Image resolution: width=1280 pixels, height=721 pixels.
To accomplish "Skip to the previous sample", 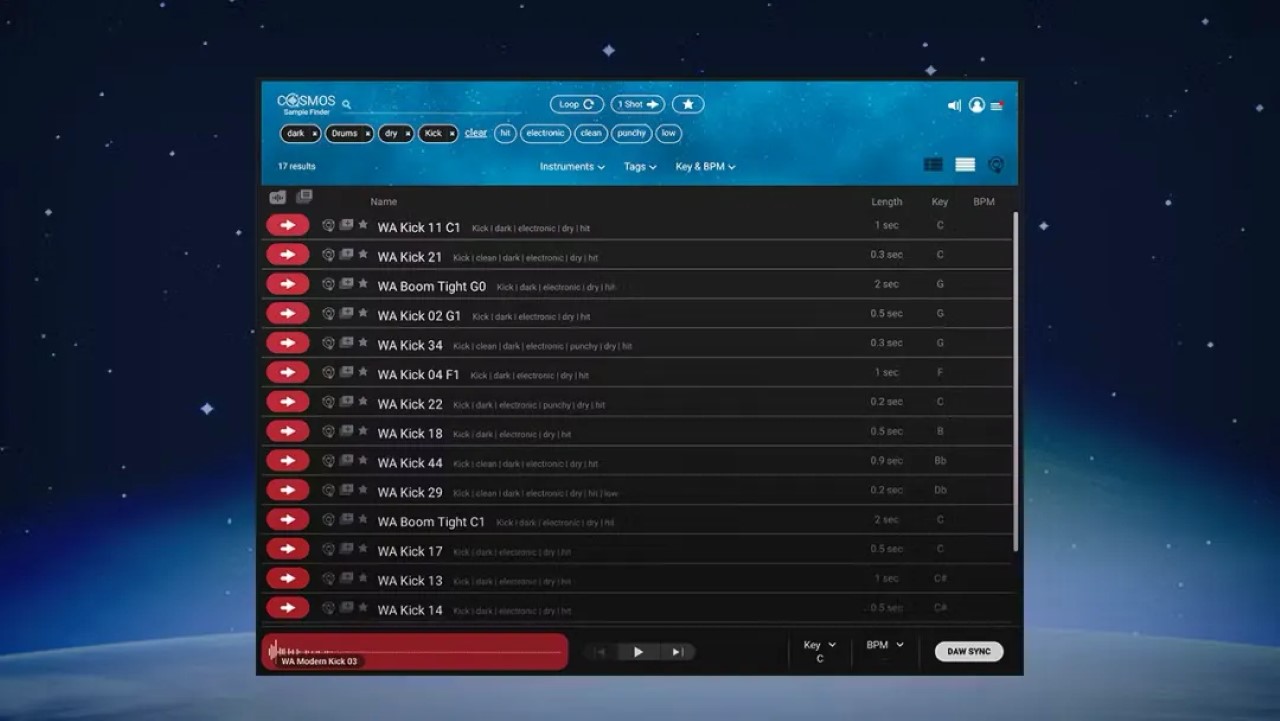I will [x=600, y=652].
